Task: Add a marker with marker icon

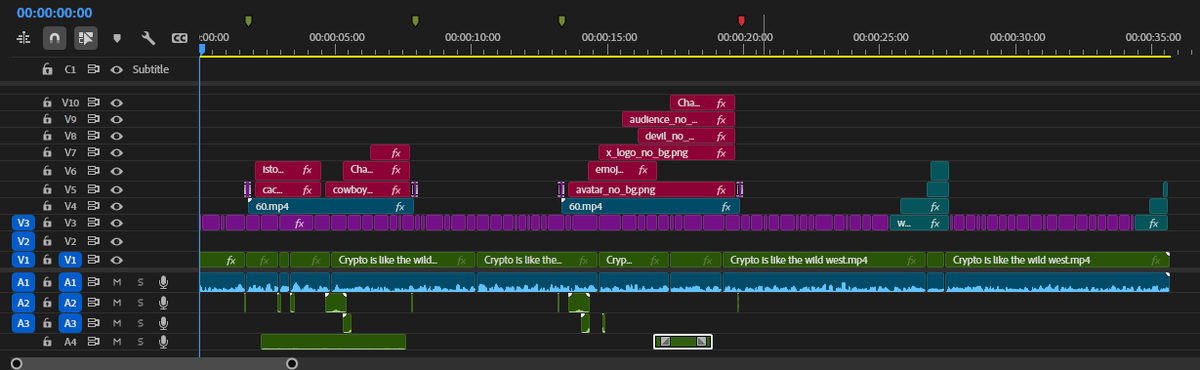Action: click(x=118, y=38)
